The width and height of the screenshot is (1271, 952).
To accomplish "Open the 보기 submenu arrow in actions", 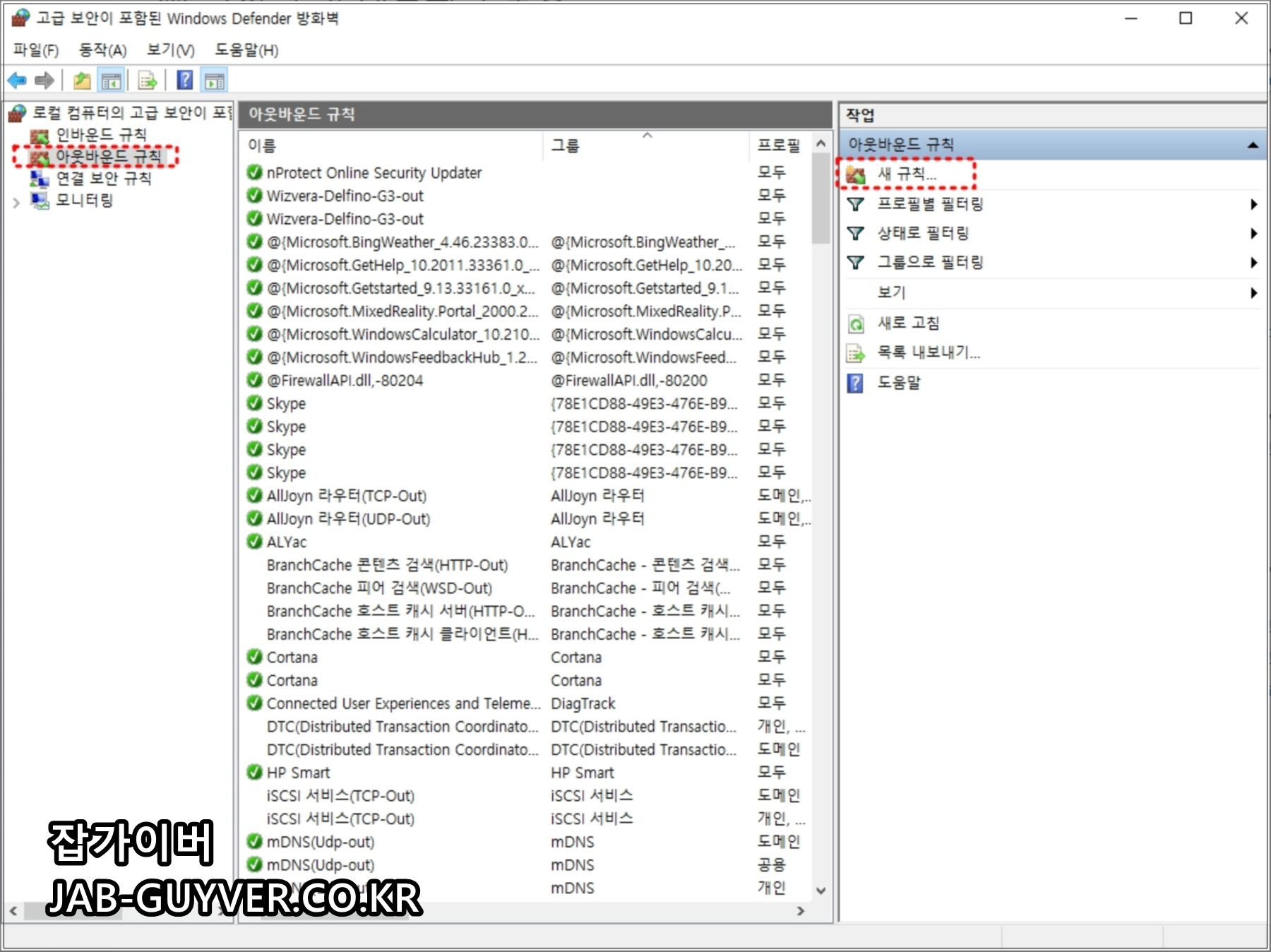I will [x=1254, y=292].
